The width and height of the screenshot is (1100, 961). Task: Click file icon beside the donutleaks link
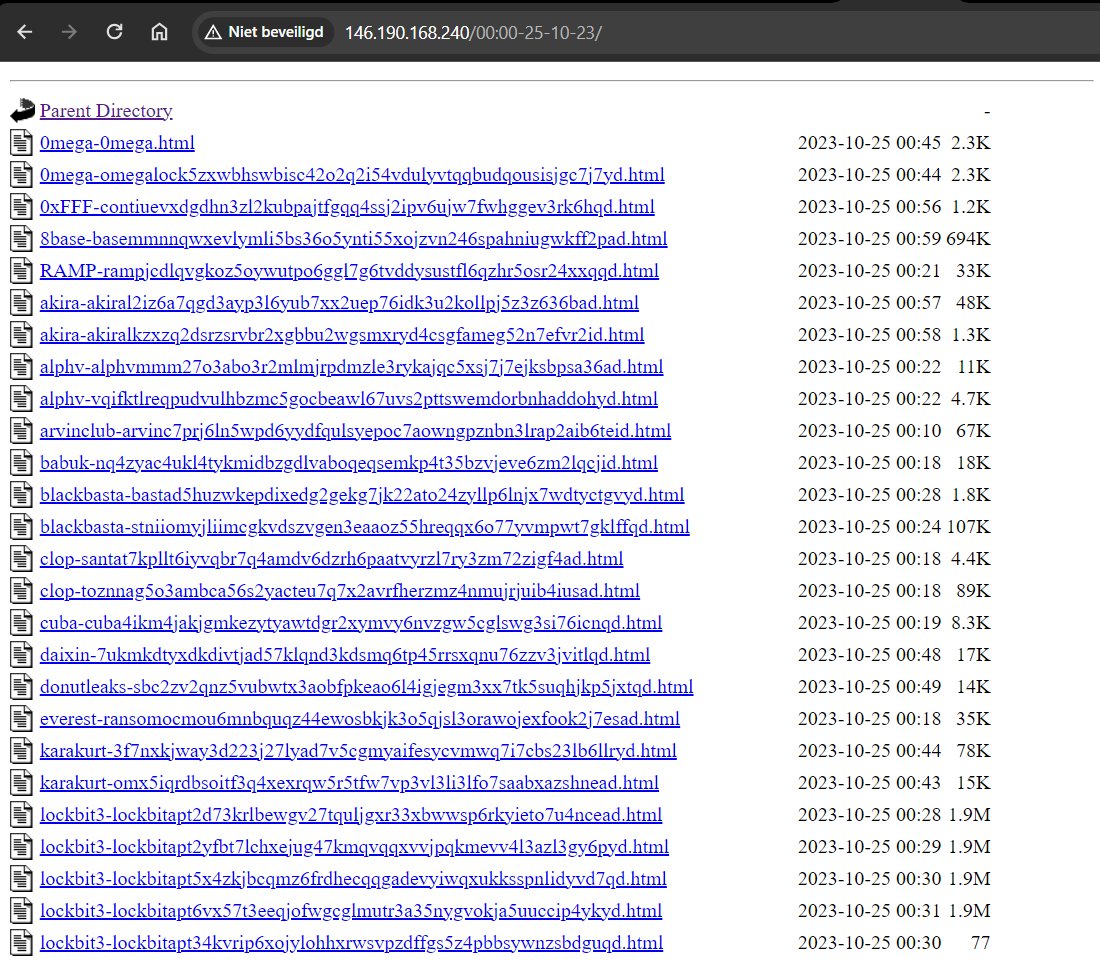point(22,687)
